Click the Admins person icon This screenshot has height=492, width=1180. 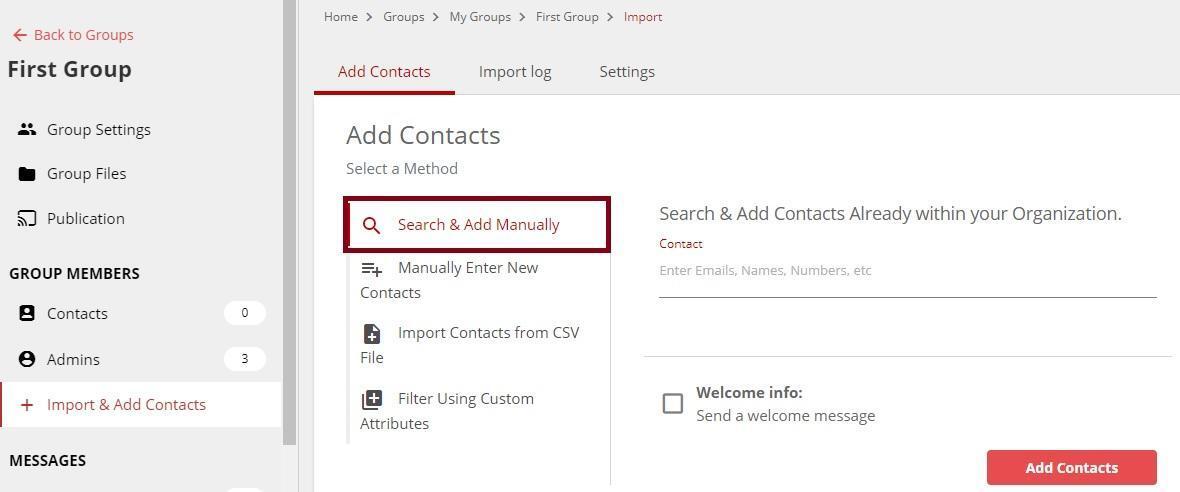[x=27, y=360]
